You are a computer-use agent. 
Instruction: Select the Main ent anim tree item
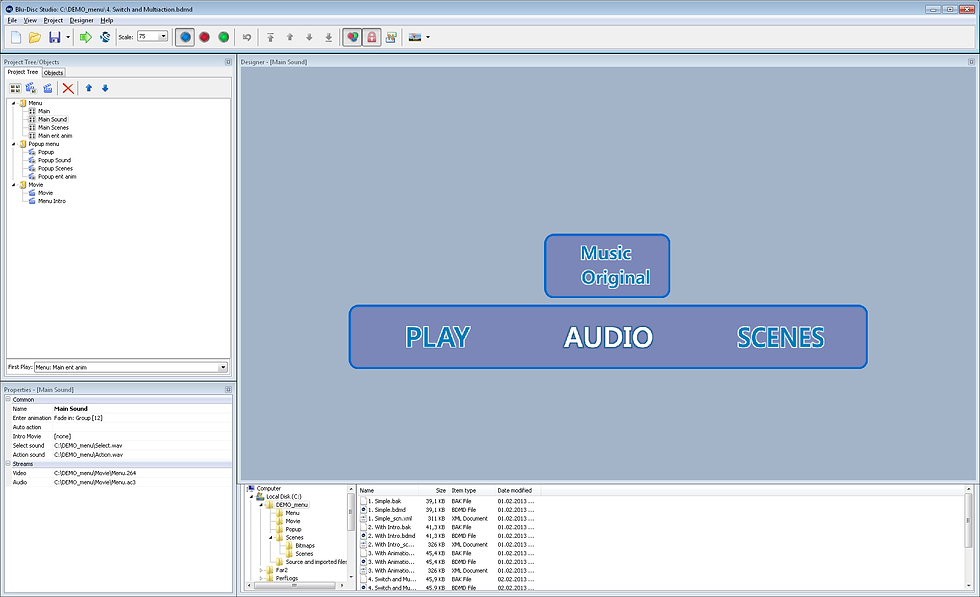[55, 136]
